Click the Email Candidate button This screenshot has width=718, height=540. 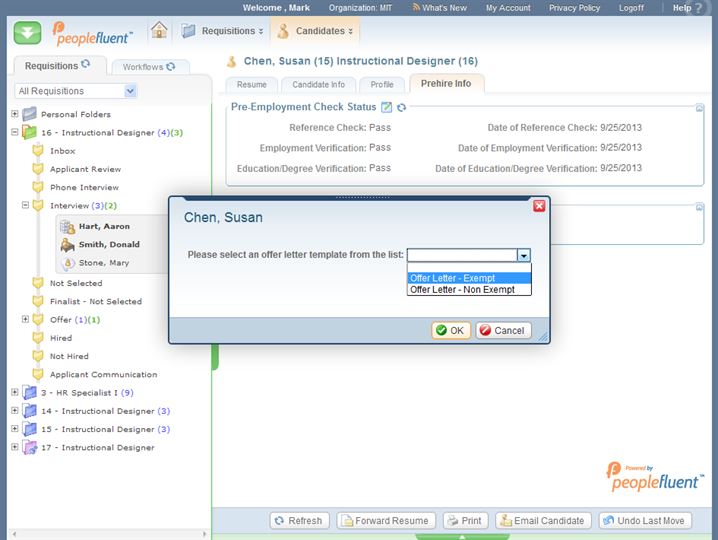[x=541, y=520]
